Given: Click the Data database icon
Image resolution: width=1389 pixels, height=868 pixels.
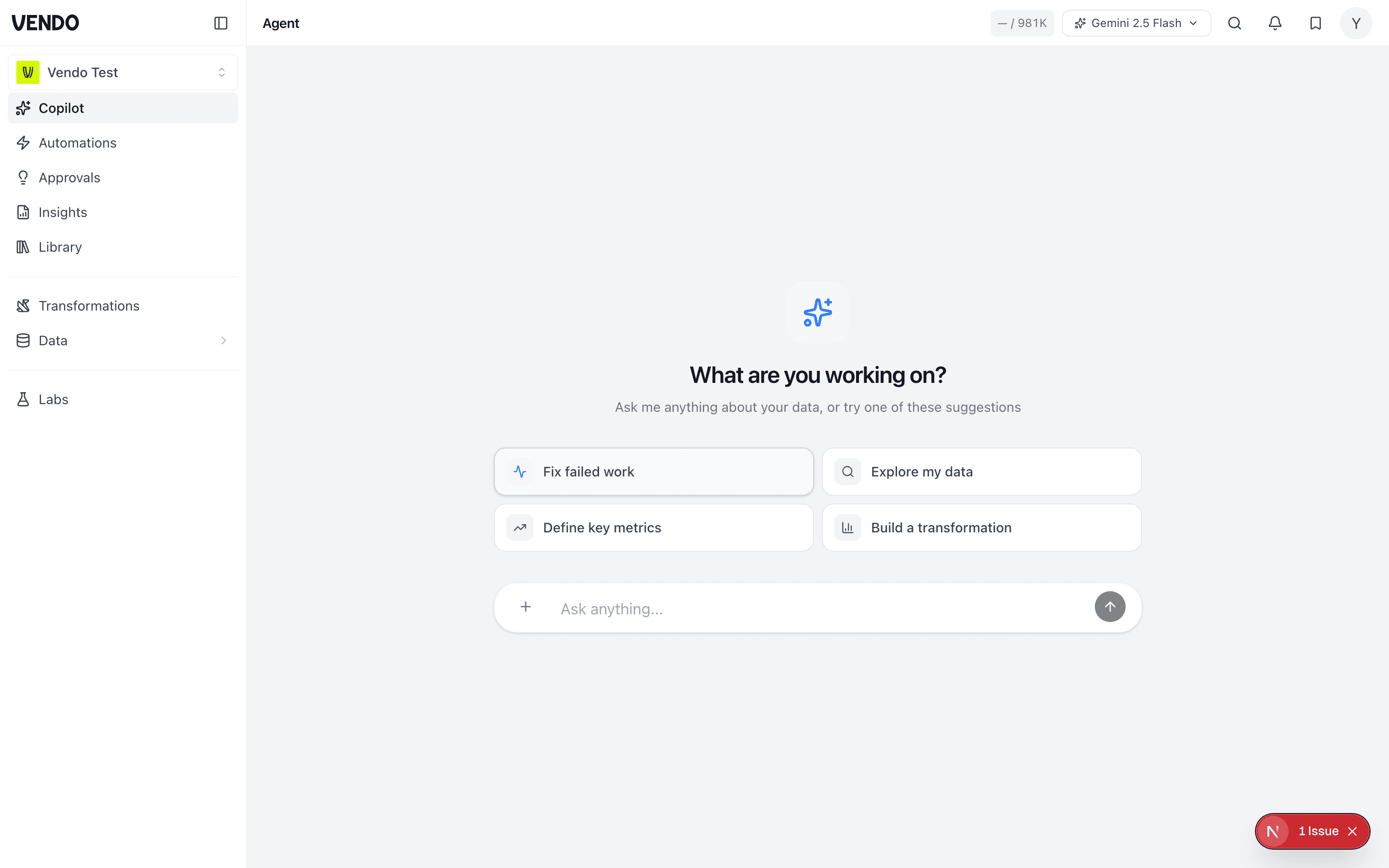Looking at the screenshot, I should click(23, 340).
